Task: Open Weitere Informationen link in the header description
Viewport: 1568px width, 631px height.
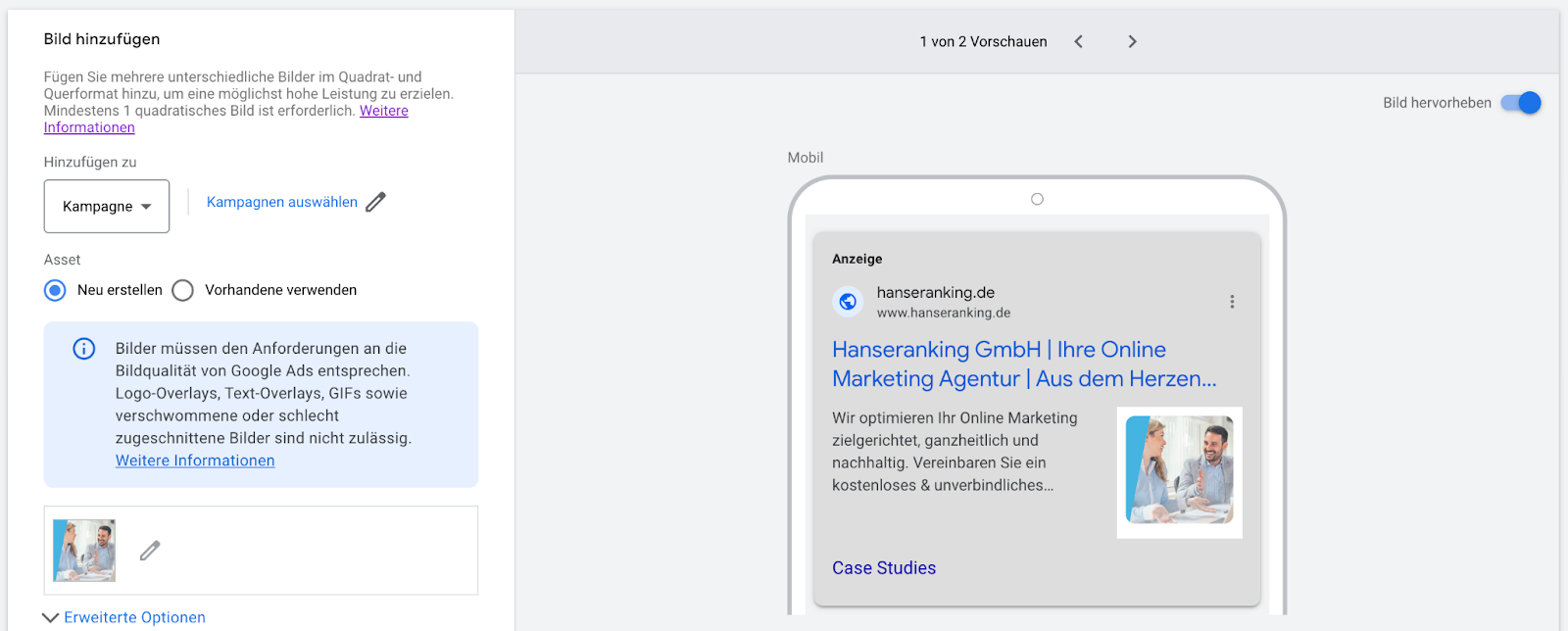Action: 384,111
